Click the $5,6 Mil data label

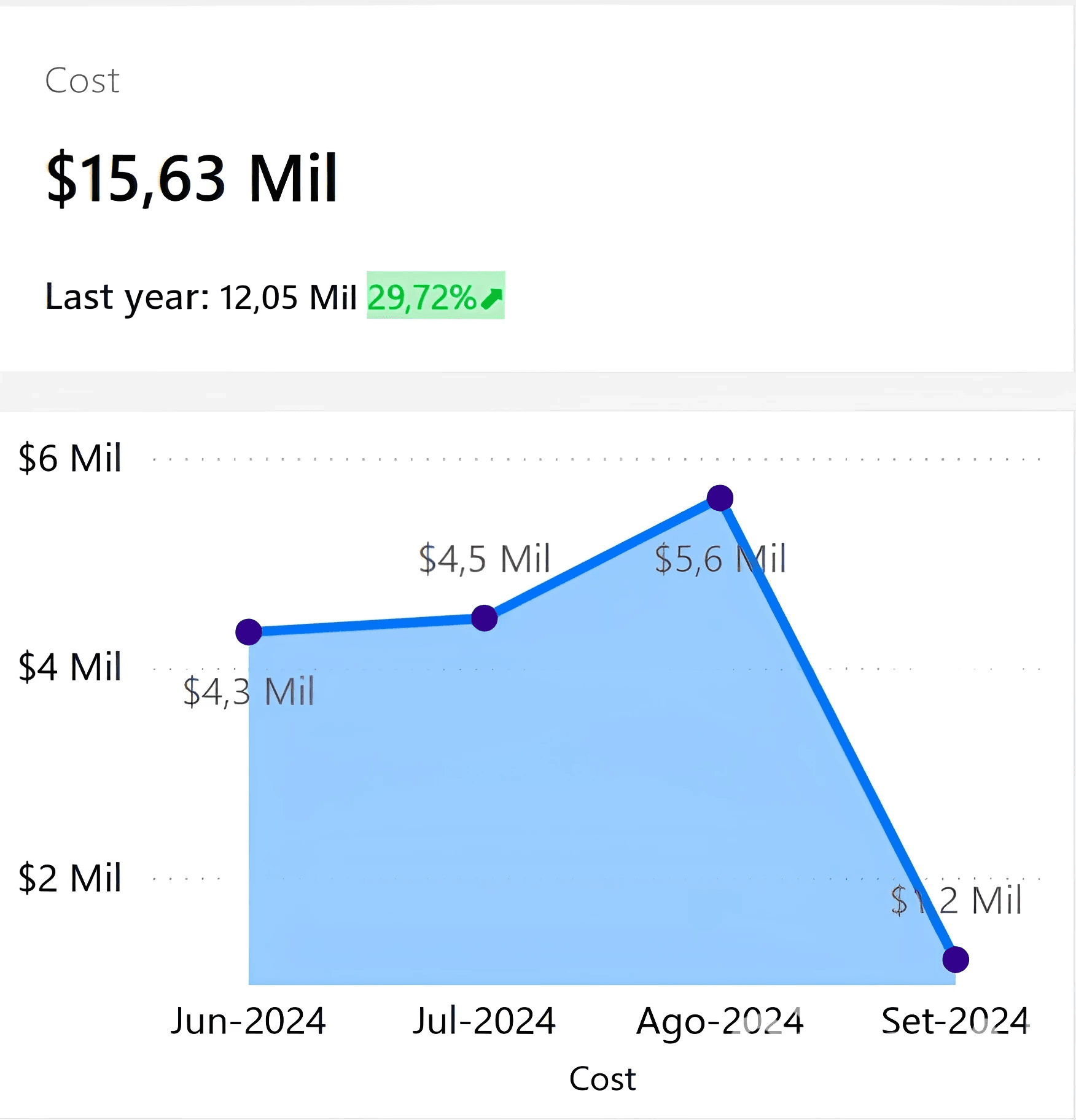point(720,559)
